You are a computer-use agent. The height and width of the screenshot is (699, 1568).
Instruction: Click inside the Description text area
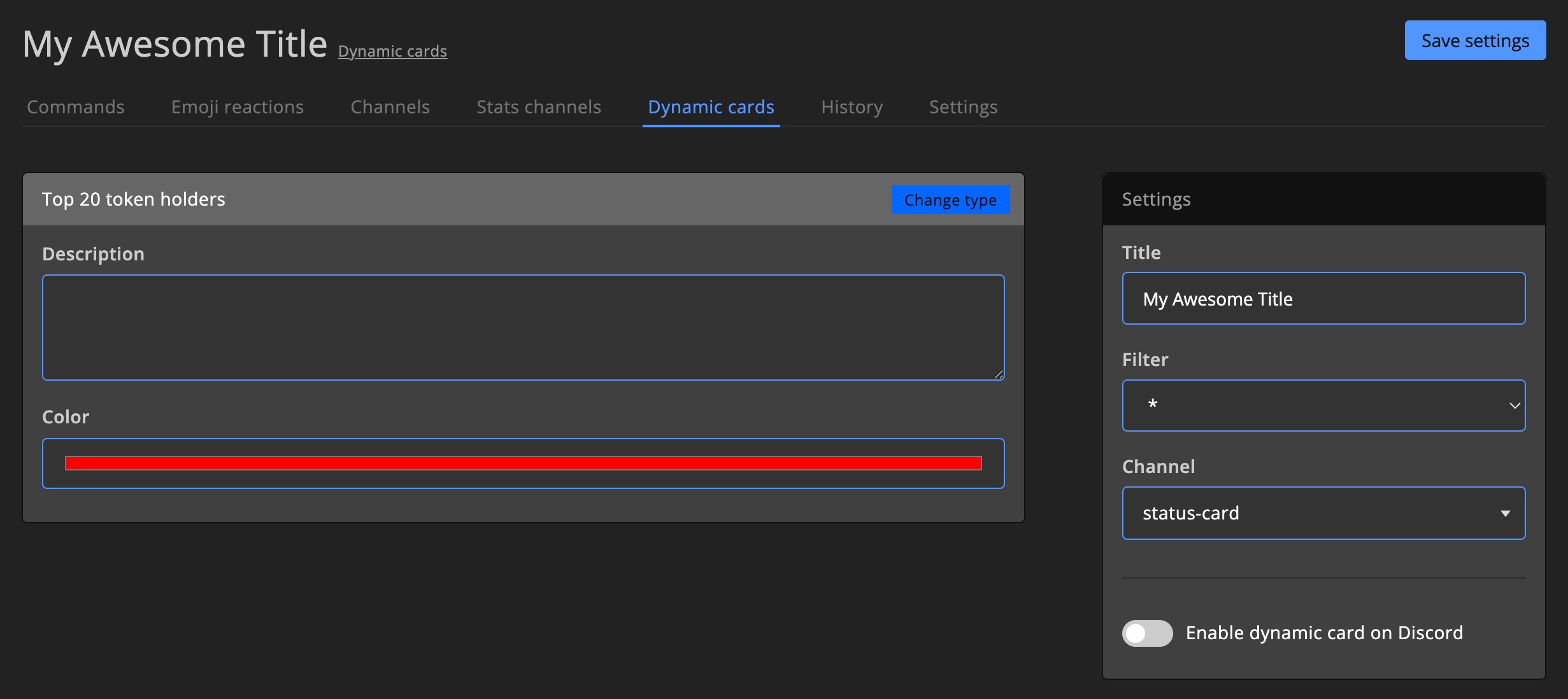pyautogui.click(x=522, y=327)
